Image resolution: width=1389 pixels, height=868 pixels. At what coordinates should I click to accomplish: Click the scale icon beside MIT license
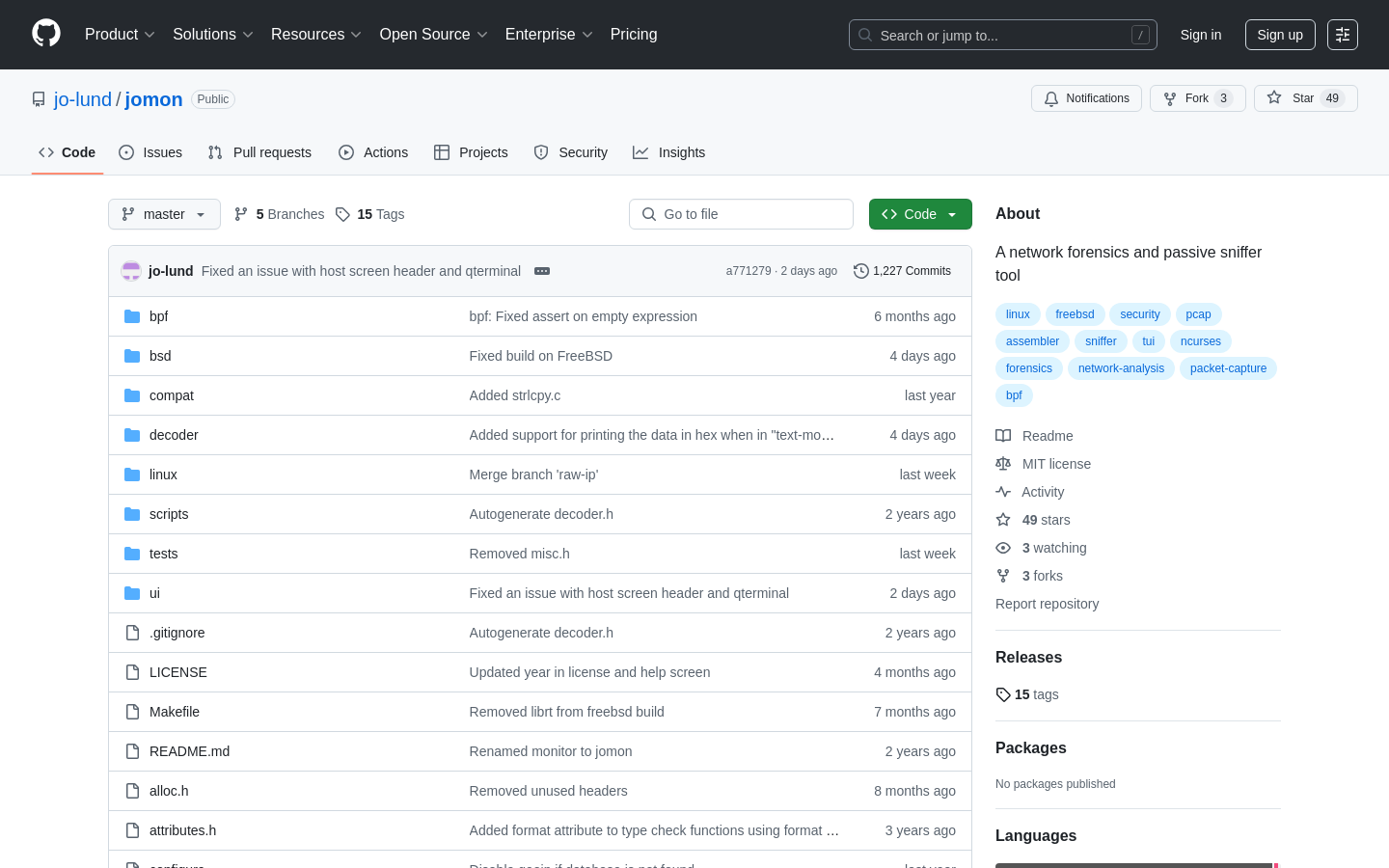1003,464
